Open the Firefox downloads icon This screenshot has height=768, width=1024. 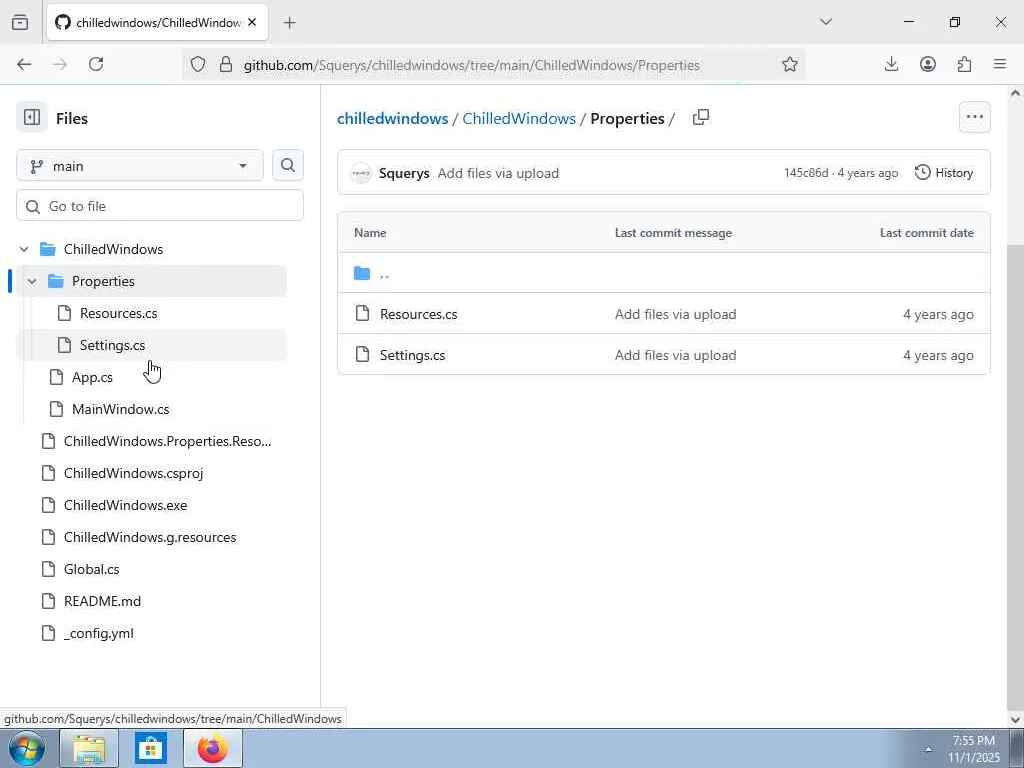(x=891, y=64)
